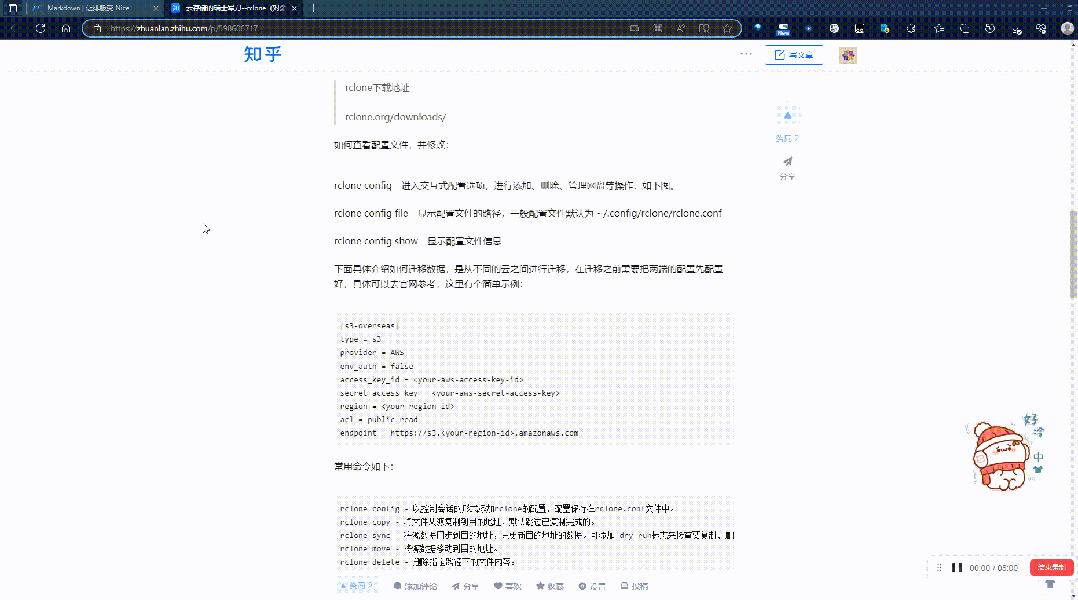
Task: Click the 'secret_access_key' code line
Action: point(450,393)
